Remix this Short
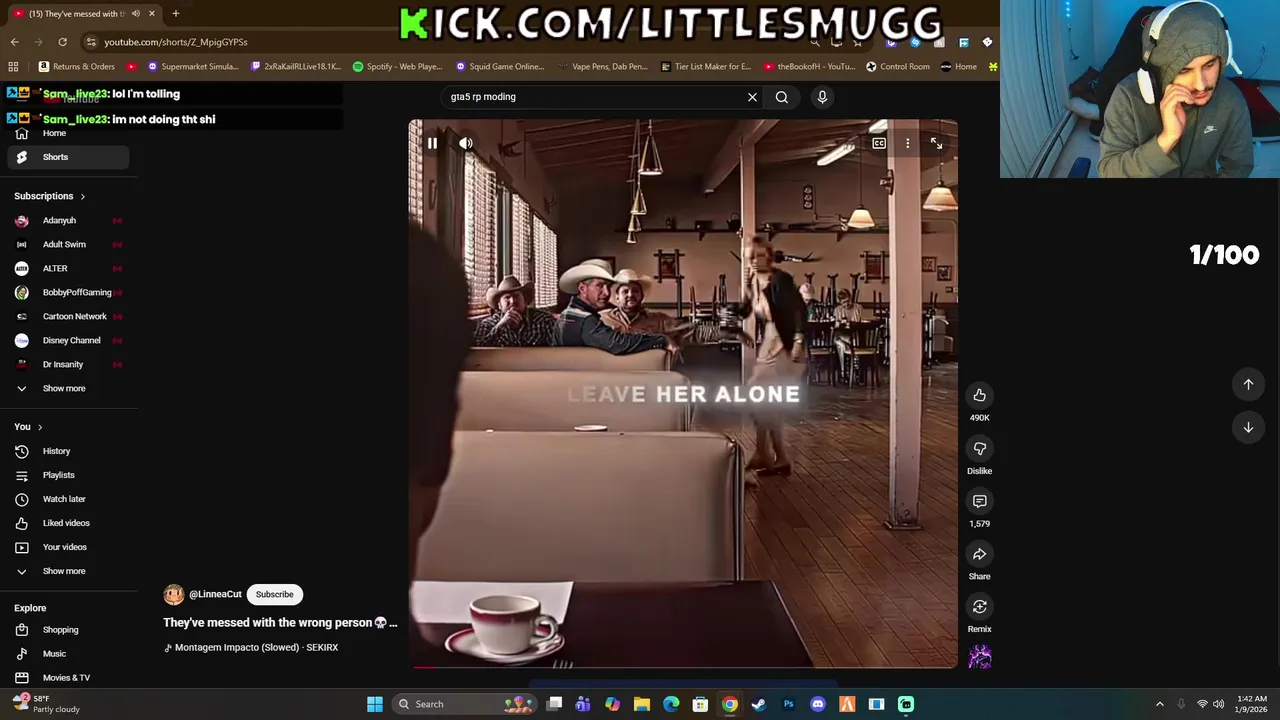 pos(980,607)
